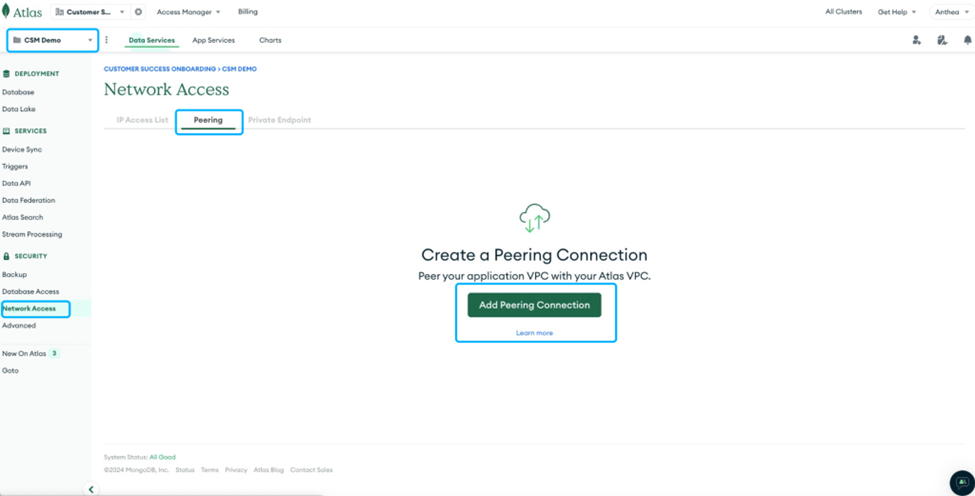Image resolution: width=975 pixels, height=496 pixels.
Task: Open the Contact Sales footer link
Action: pos(312,470)
